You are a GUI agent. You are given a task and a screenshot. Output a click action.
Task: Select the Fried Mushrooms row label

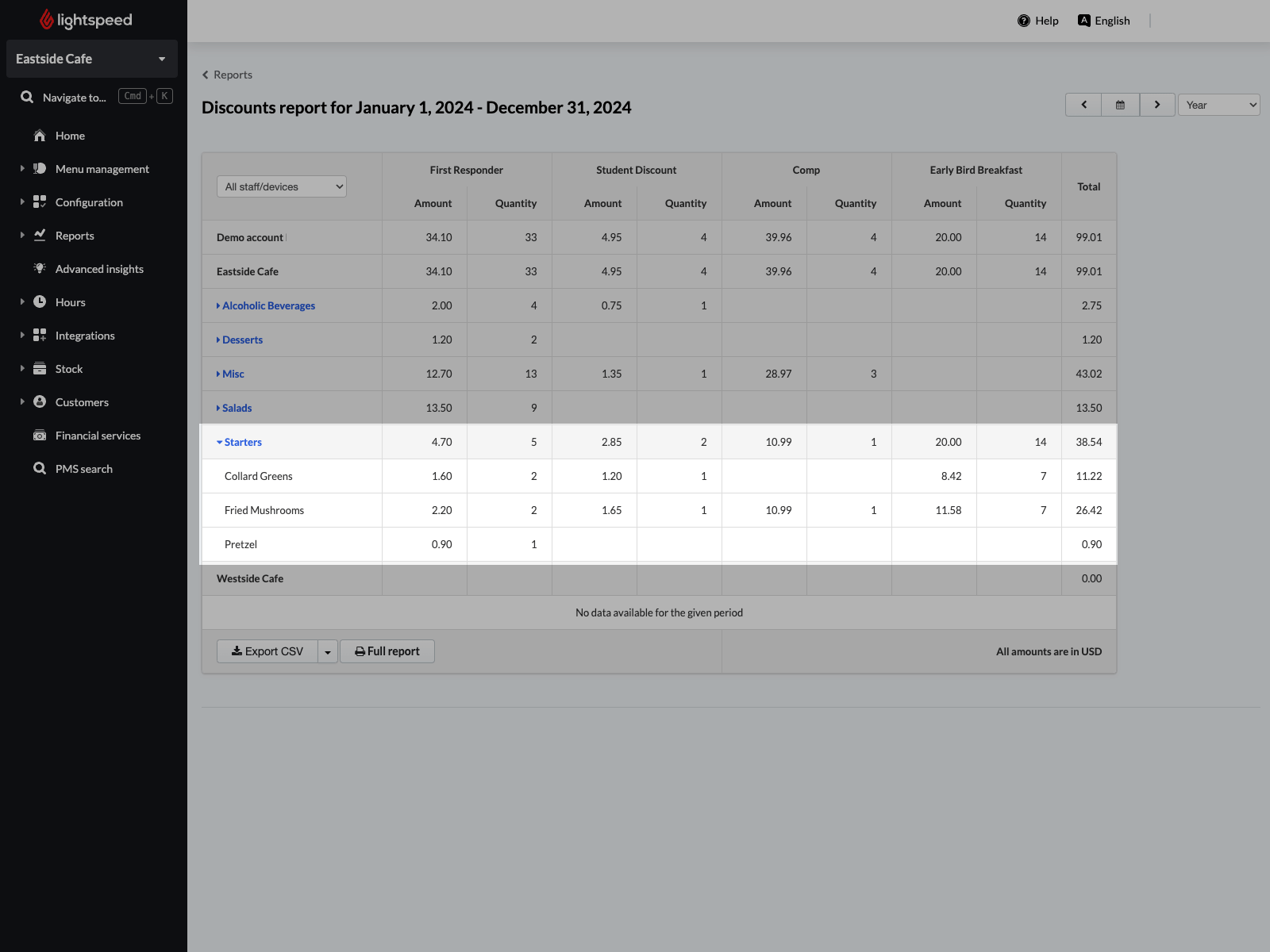click(x=264, y=510)
